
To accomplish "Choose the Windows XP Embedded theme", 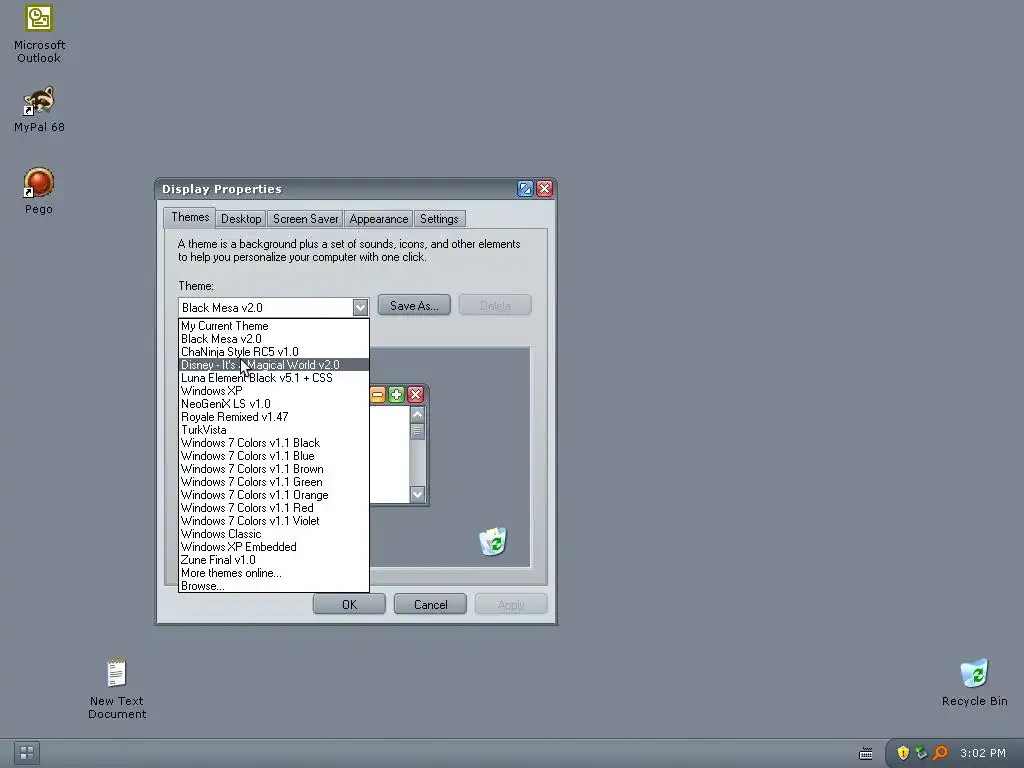I will 274,547.
